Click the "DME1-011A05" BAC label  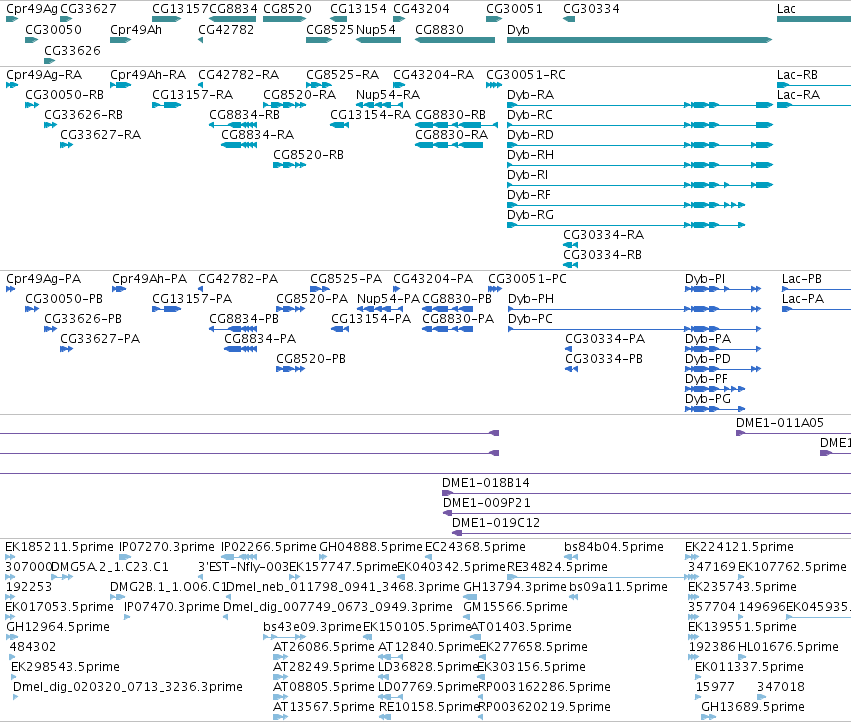pyautogui.click(x=780, y=423)
